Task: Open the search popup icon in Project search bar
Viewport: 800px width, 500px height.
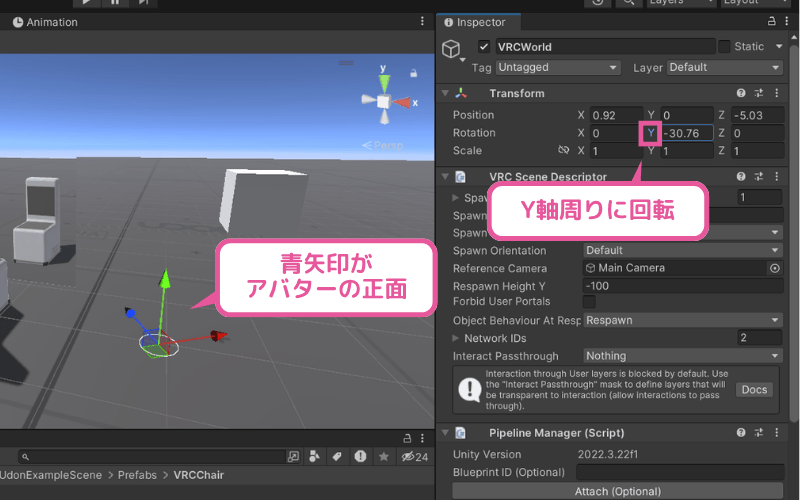Action: (x=293, y=457)
